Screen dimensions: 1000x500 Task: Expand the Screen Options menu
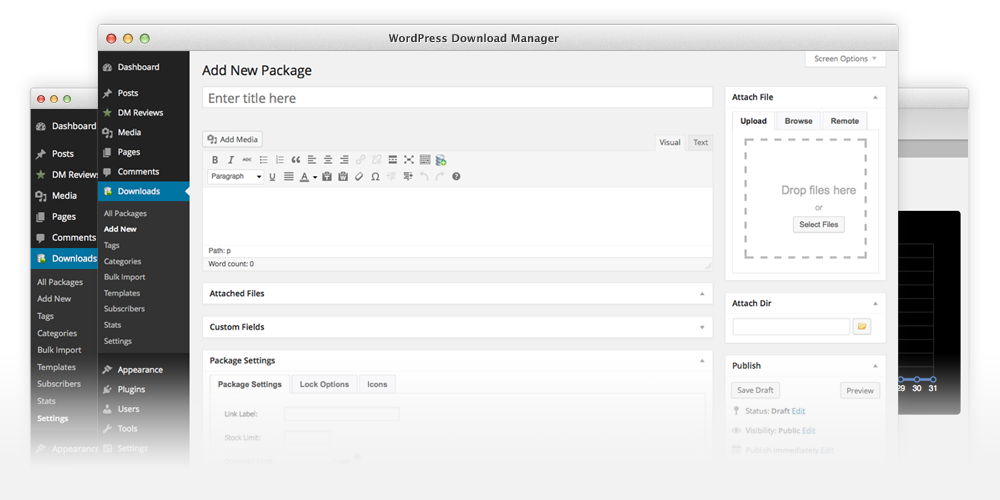845,59
